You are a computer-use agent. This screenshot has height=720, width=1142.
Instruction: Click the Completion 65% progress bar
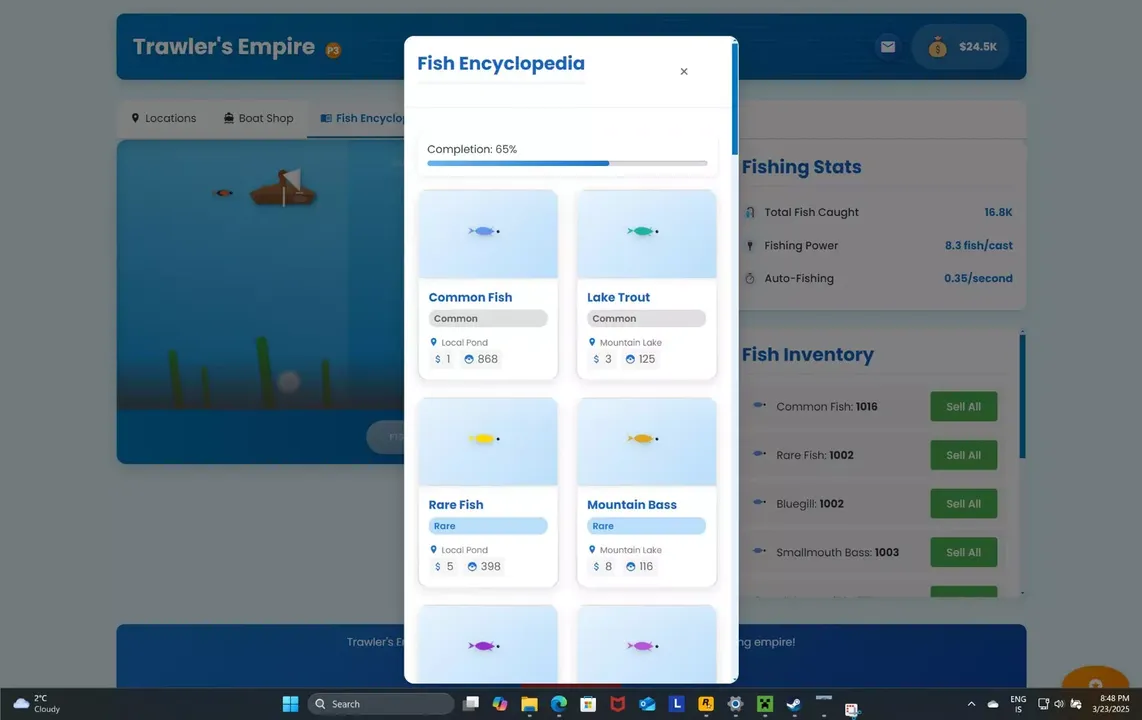click(x=567, y=162)
